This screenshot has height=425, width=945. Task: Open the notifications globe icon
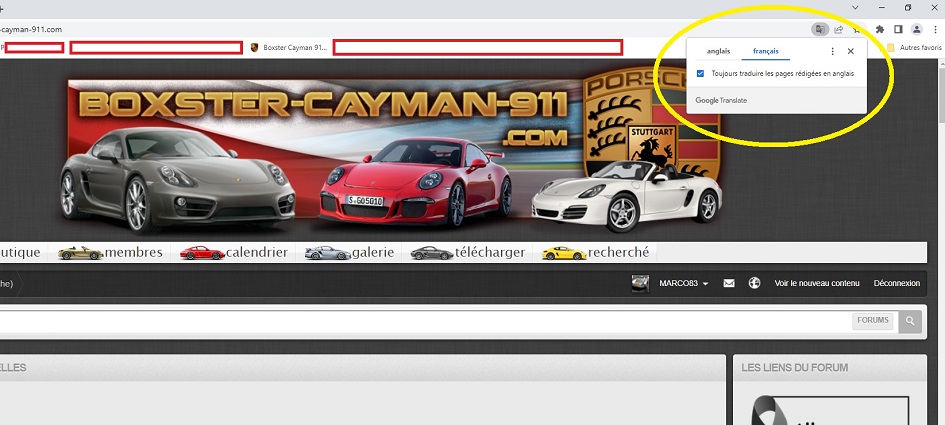[755, 283]
